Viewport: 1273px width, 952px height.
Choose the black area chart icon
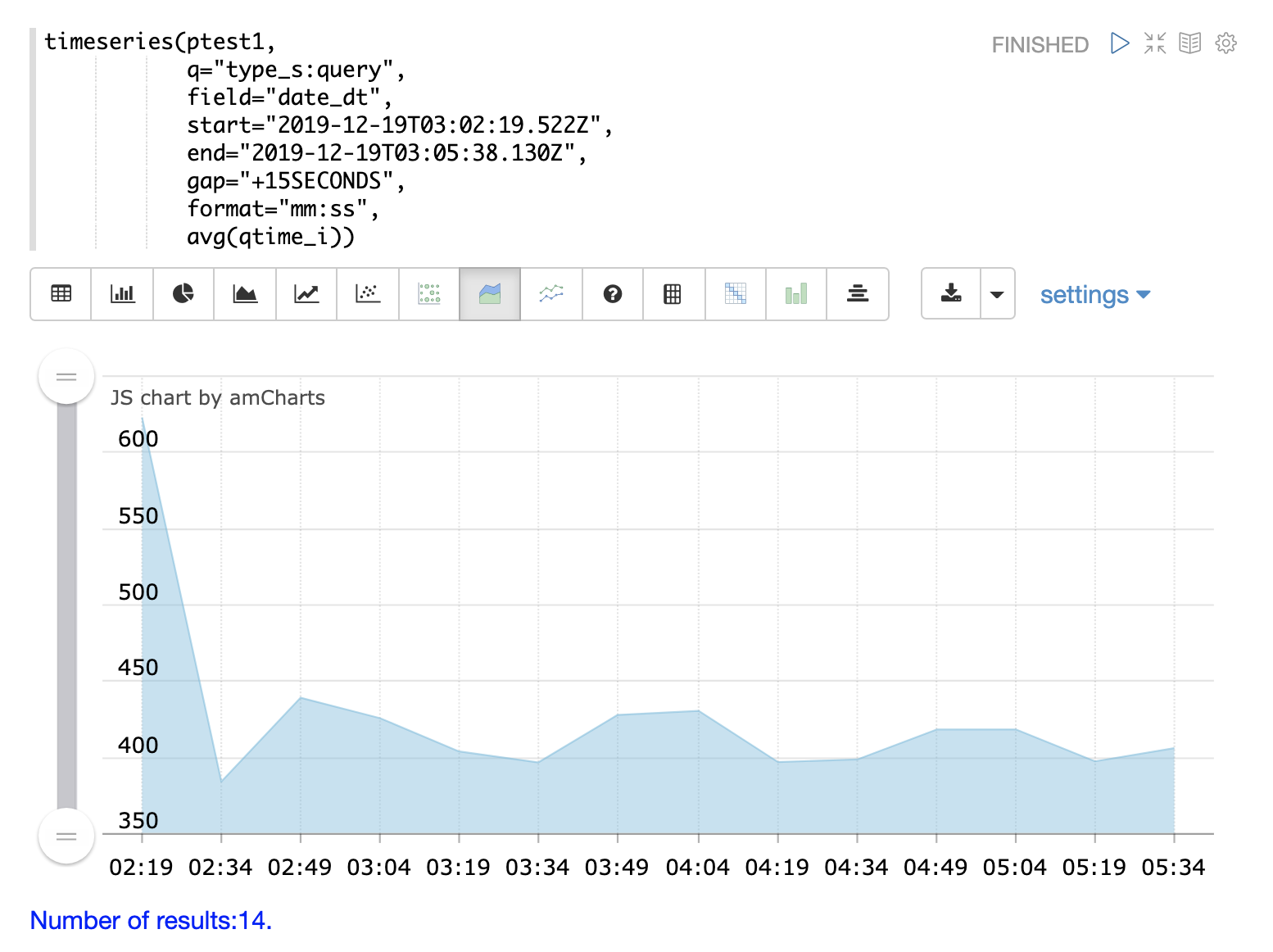pyautogui.click(x=245, y=294)
